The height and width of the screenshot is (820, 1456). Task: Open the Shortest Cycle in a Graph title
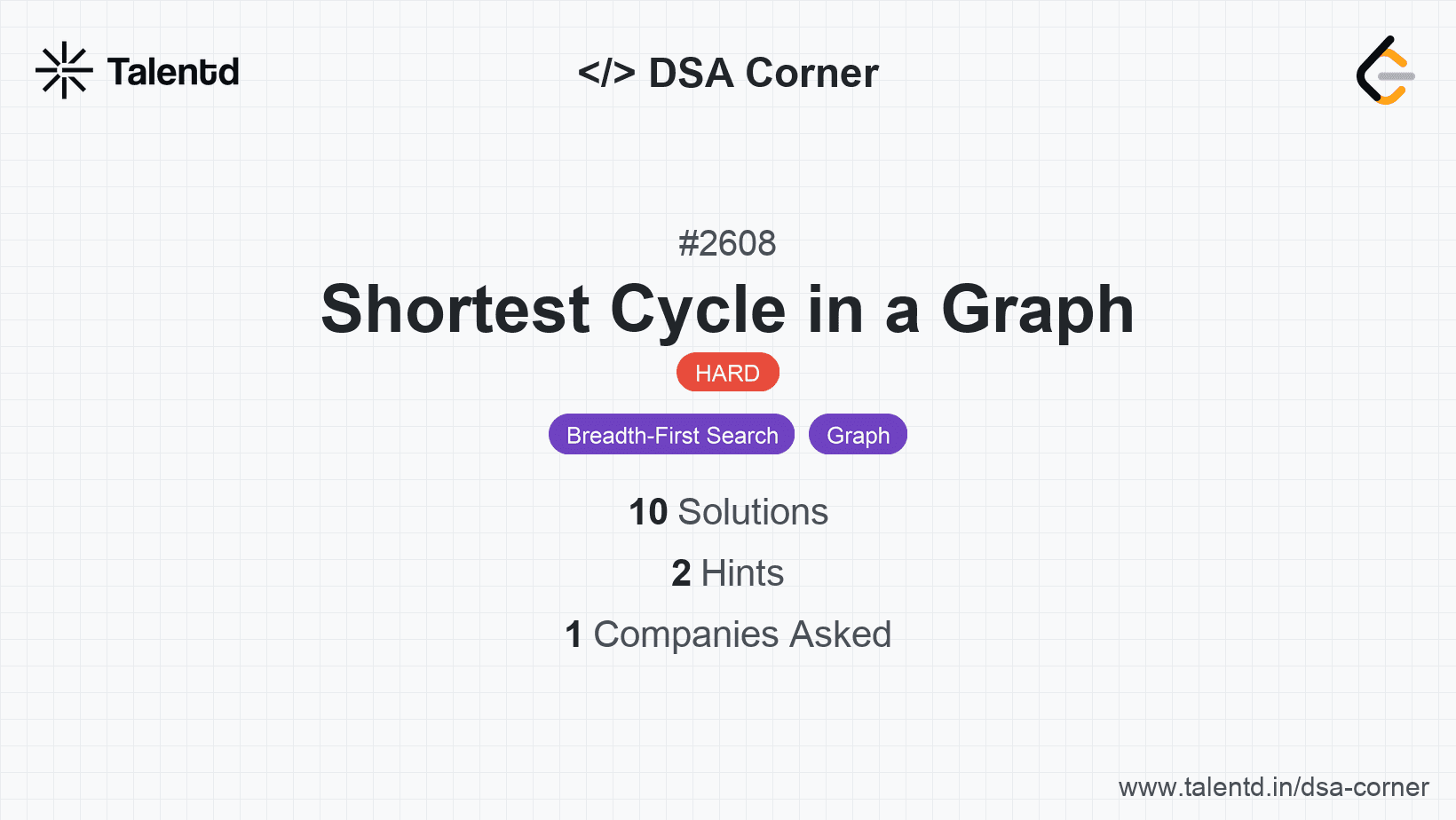point(727,309)
